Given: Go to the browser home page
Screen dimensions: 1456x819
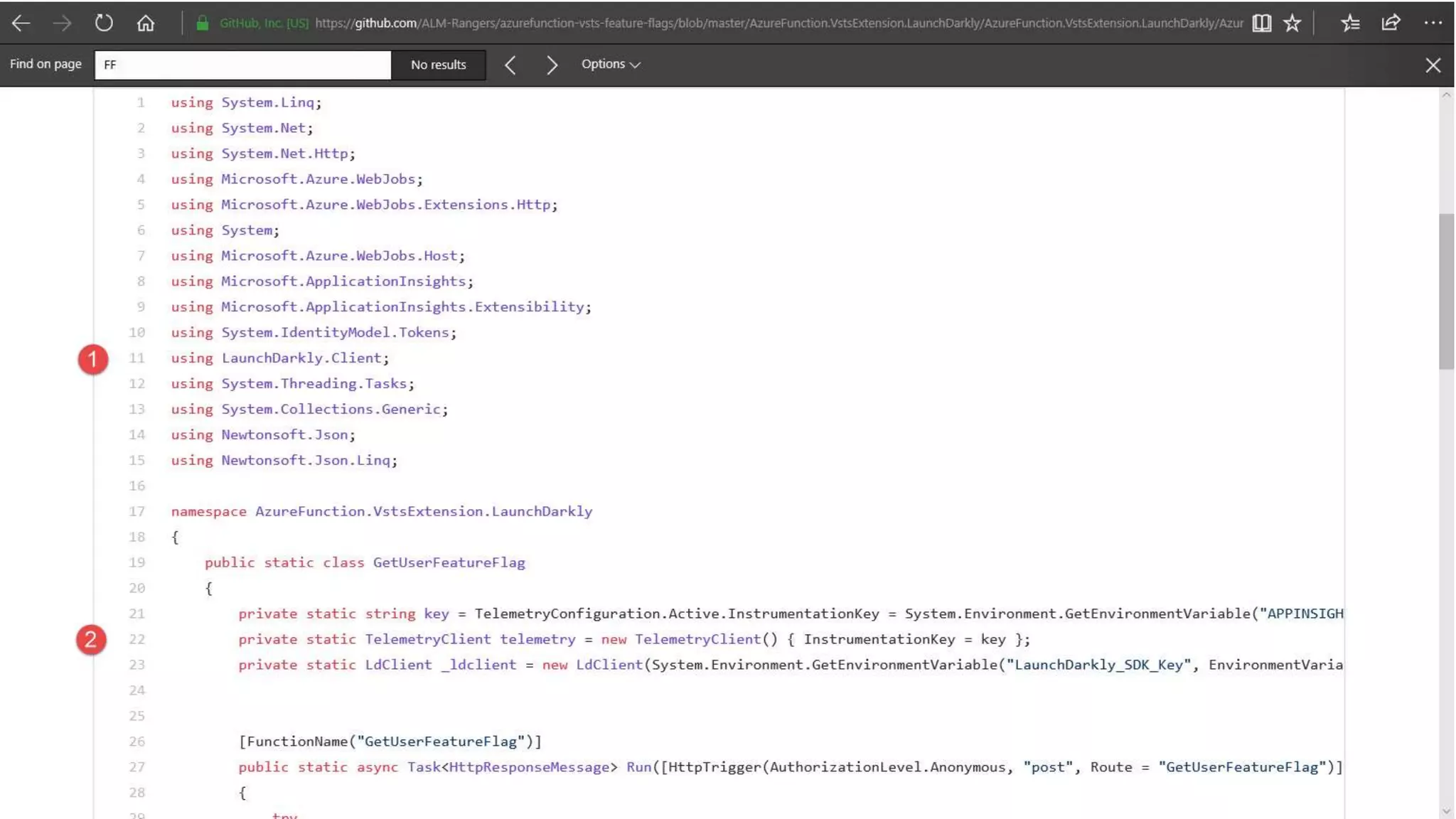Looking at the screenshot, I should click(146, 23).
